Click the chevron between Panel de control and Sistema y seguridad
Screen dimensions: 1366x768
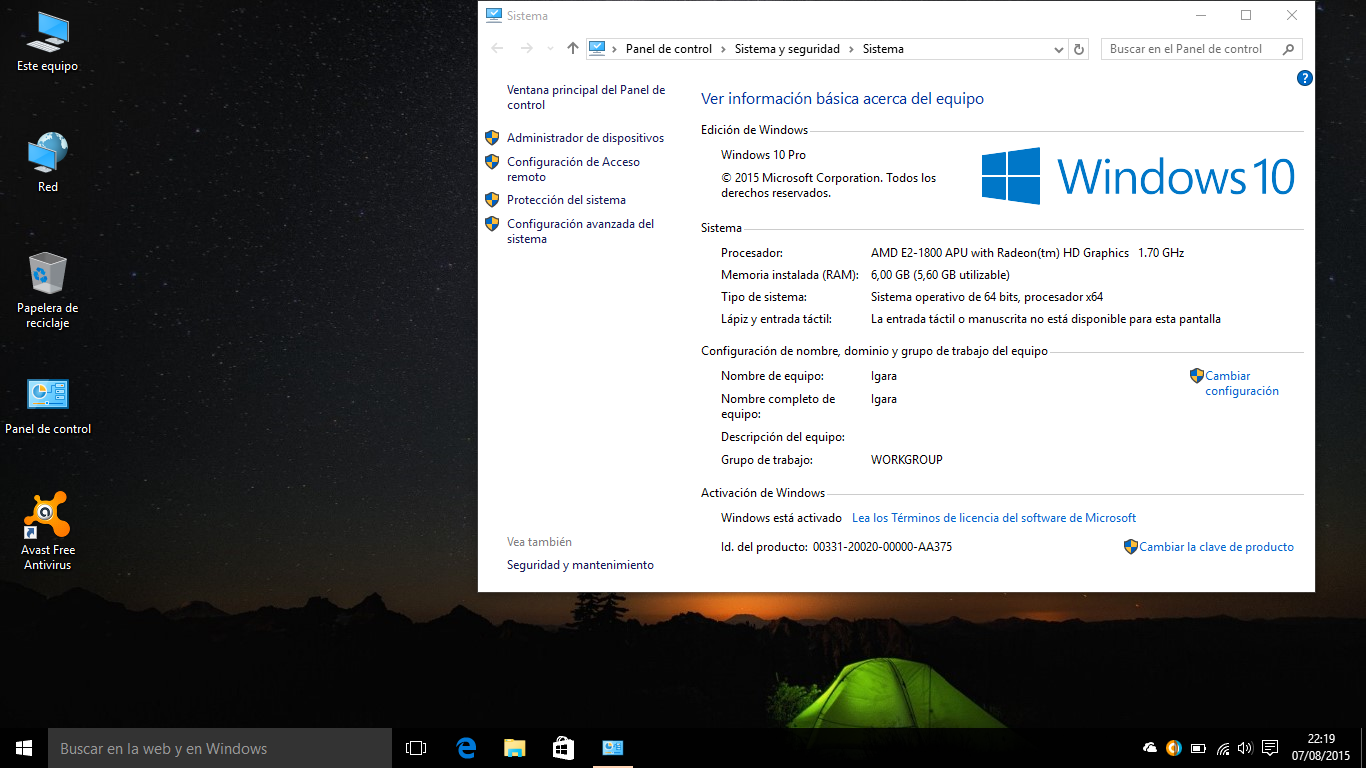(x=723, y=48)
